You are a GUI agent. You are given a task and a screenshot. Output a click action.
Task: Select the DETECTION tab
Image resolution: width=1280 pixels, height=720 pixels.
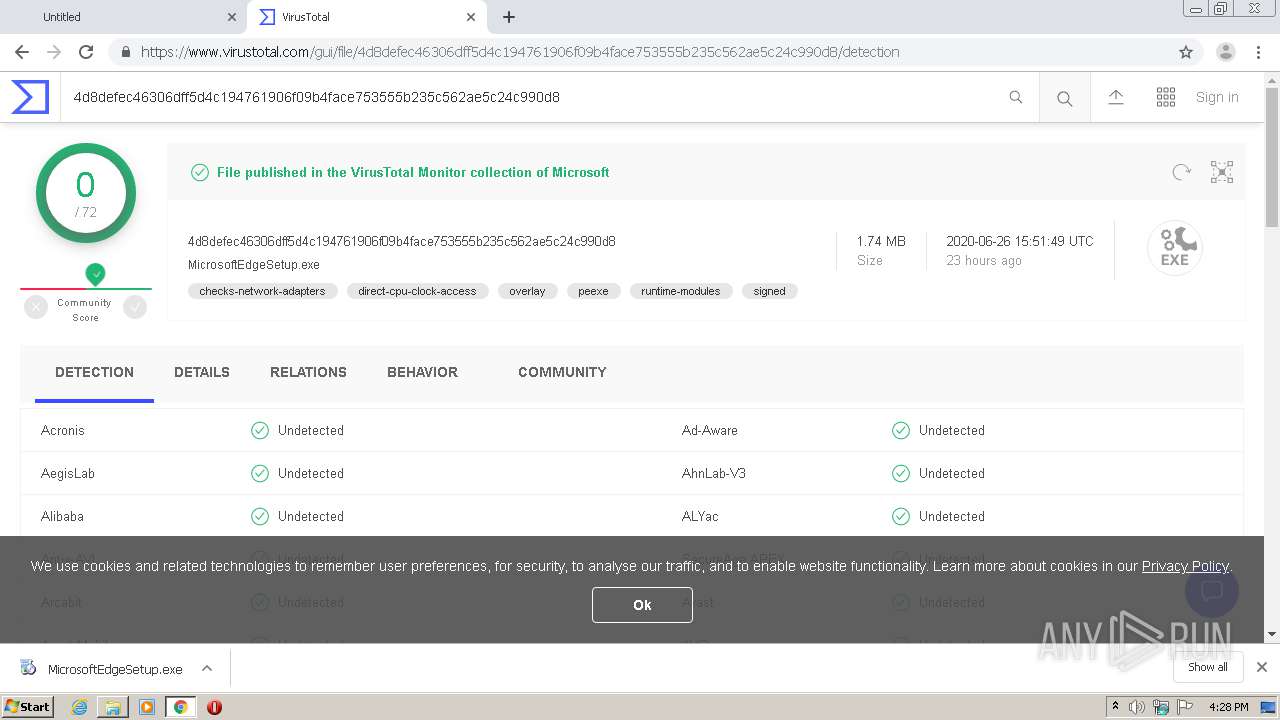(x=94, y=372)
